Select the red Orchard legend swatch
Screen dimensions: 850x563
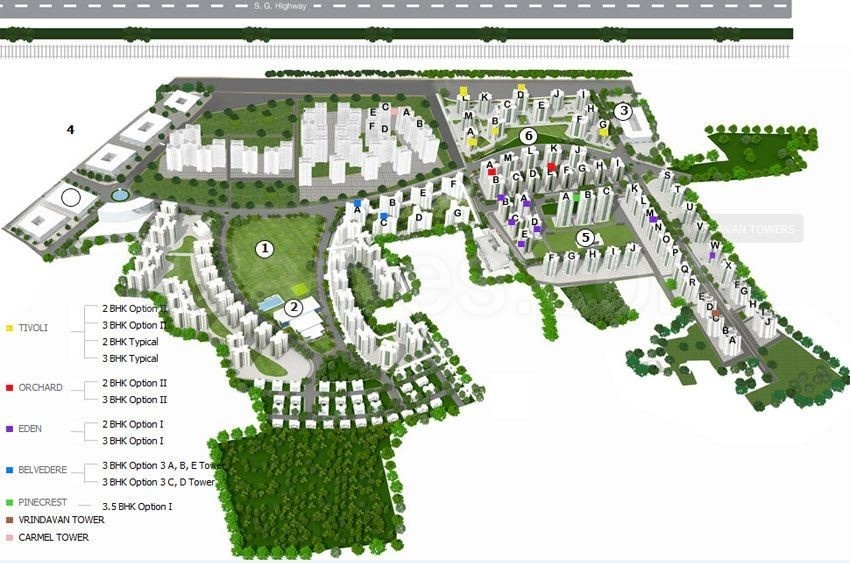click(x=9, y=387)
